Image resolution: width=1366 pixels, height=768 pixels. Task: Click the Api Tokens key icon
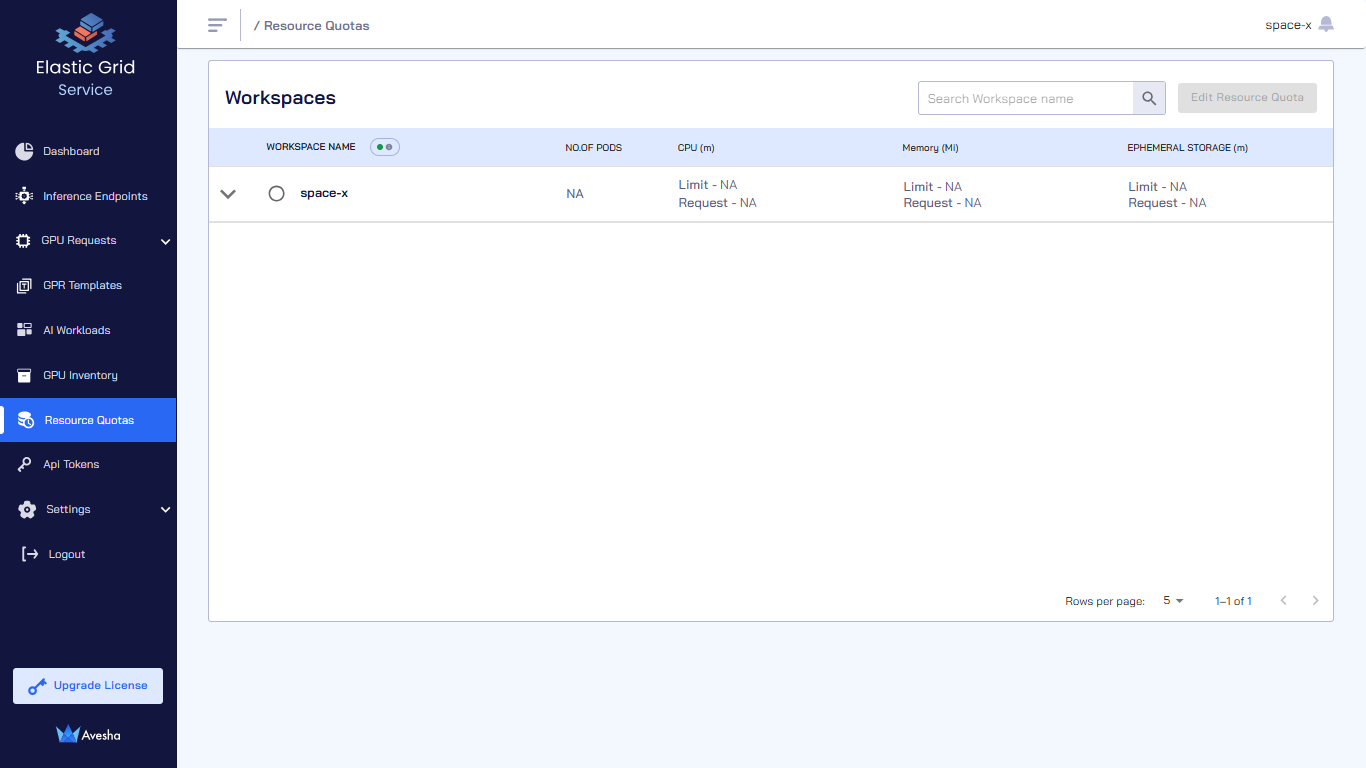(x=24, y=465)
